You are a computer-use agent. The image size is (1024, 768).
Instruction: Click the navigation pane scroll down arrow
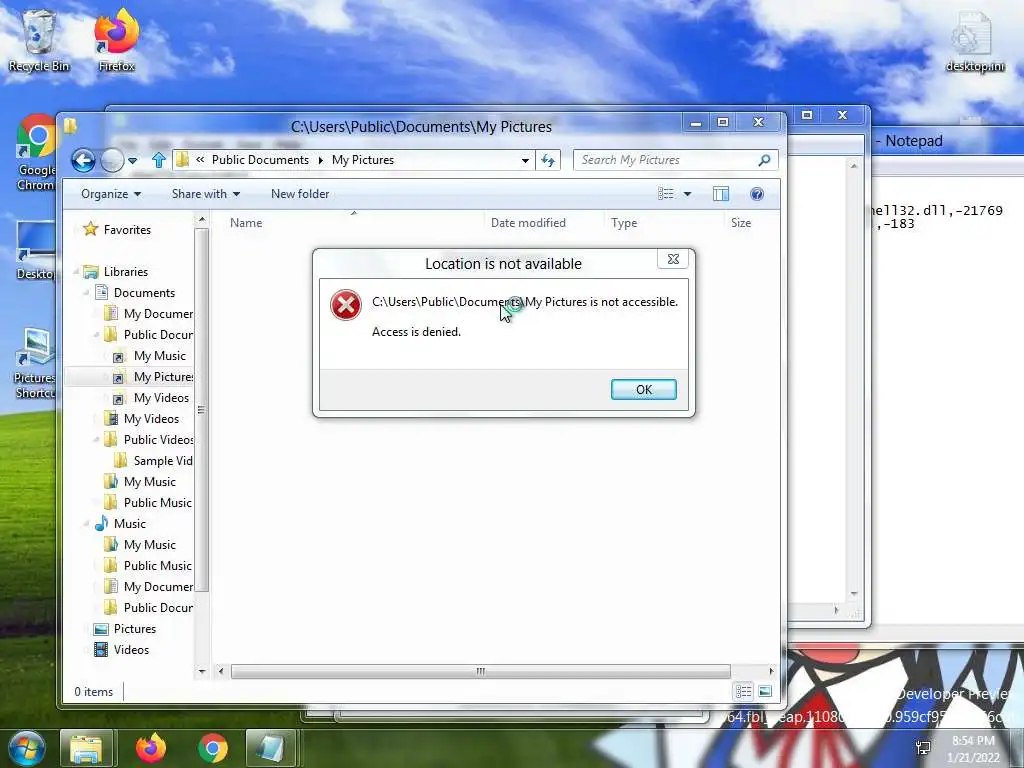tap(202, 671)
